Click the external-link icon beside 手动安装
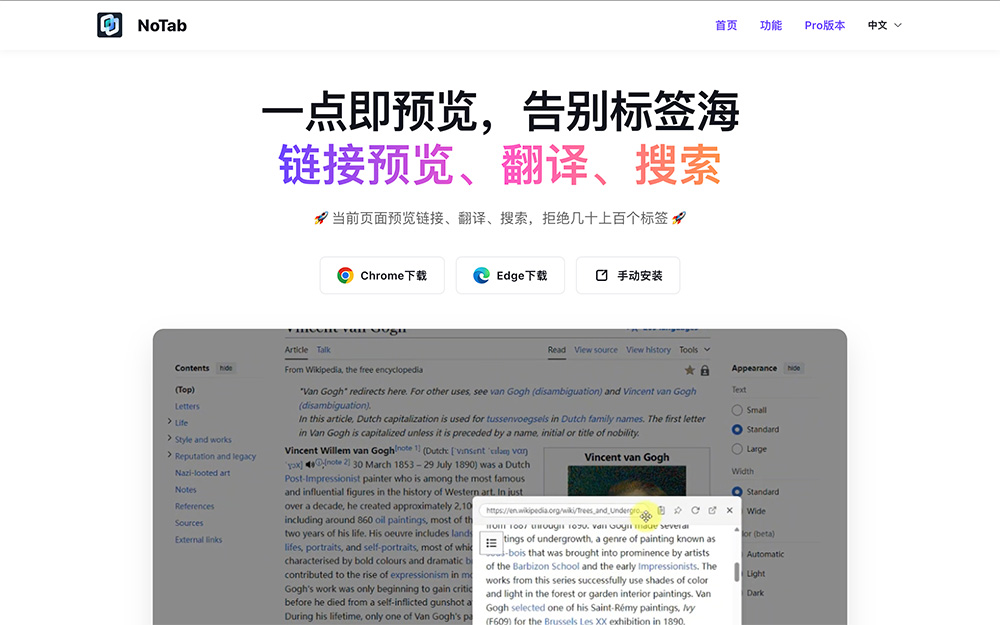The height and width of the screenshot is (625, 1000). pyautogui.click(x=601, y=276)
